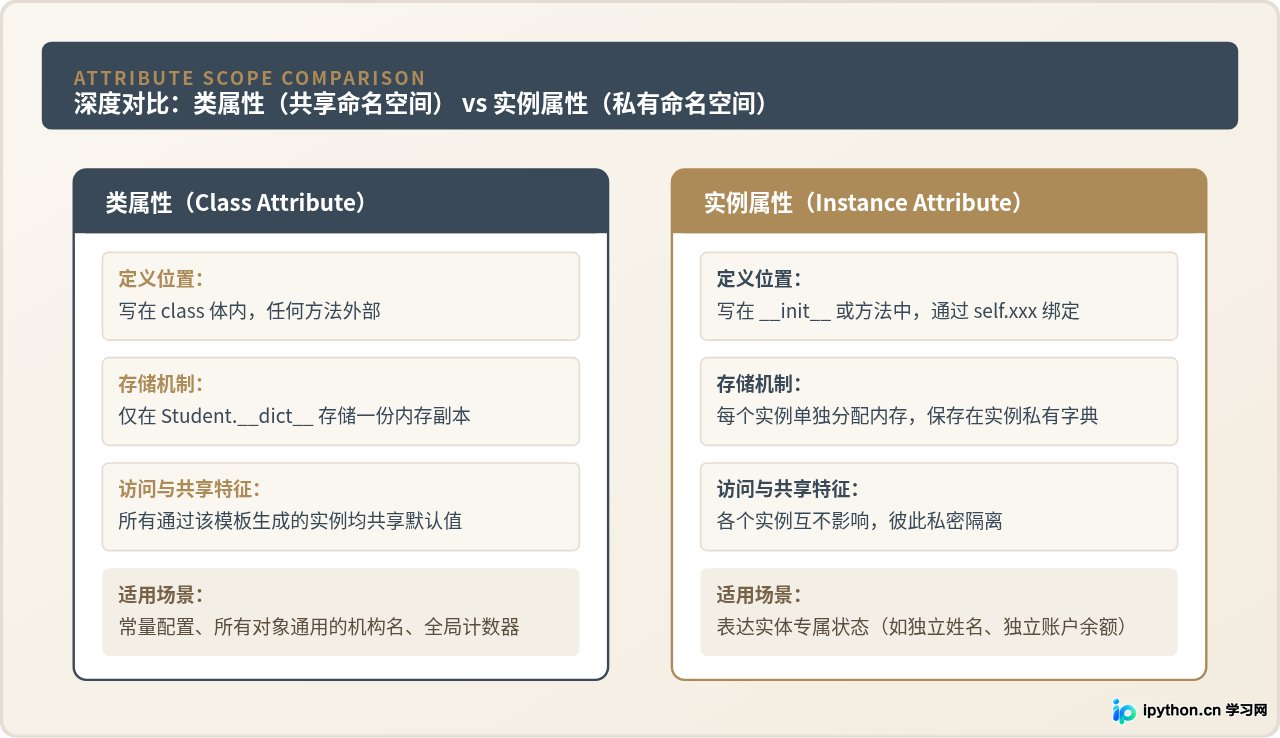Select "存储机制：" label in Class Attribute card
Screen dimensions: 1280x738
coord(161,384)
